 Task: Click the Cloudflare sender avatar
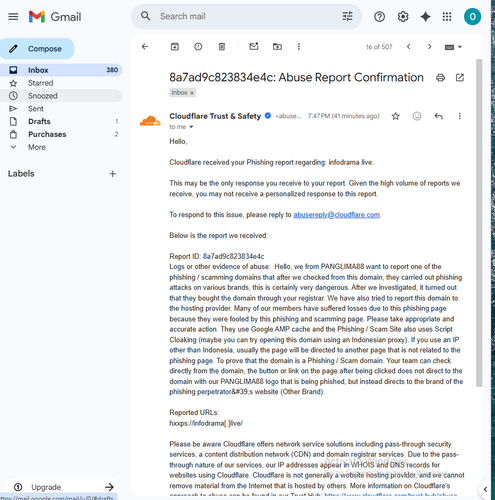tap(150, 121)
